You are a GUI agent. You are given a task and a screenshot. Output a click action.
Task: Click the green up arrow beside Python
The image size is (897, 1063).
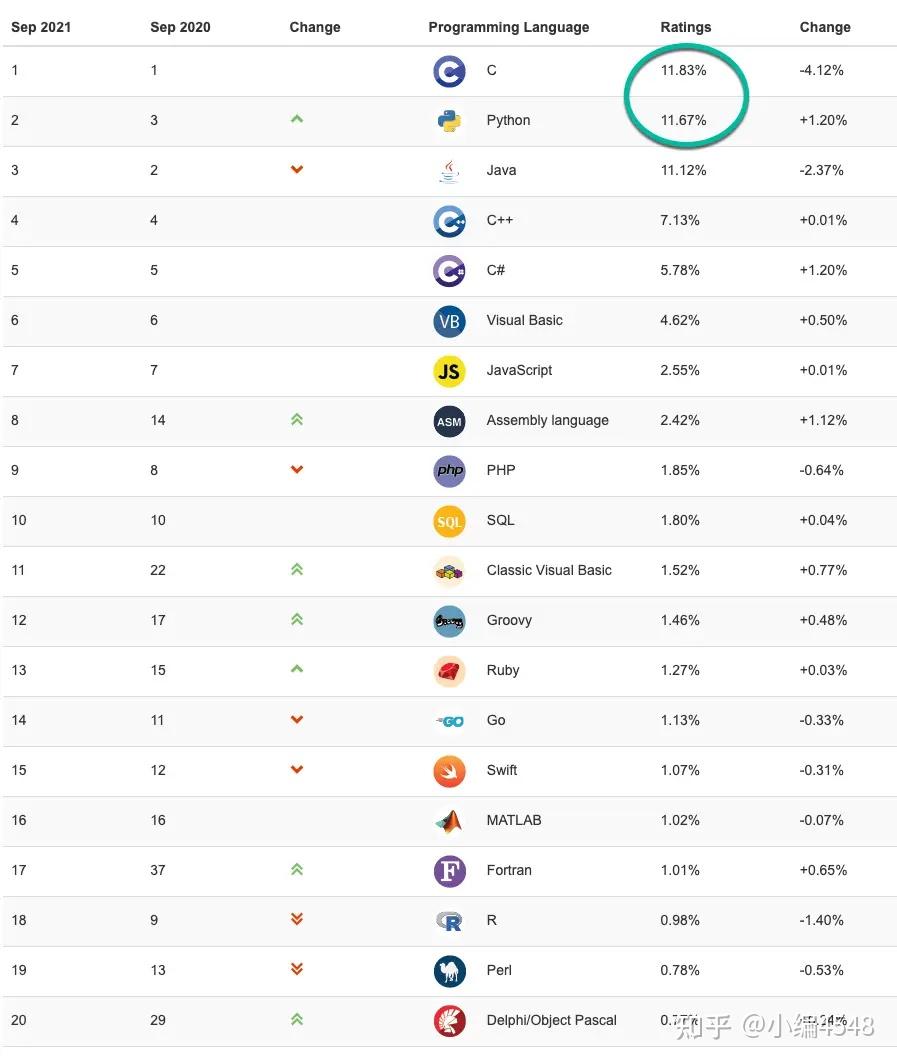click(x=296, y=119)
